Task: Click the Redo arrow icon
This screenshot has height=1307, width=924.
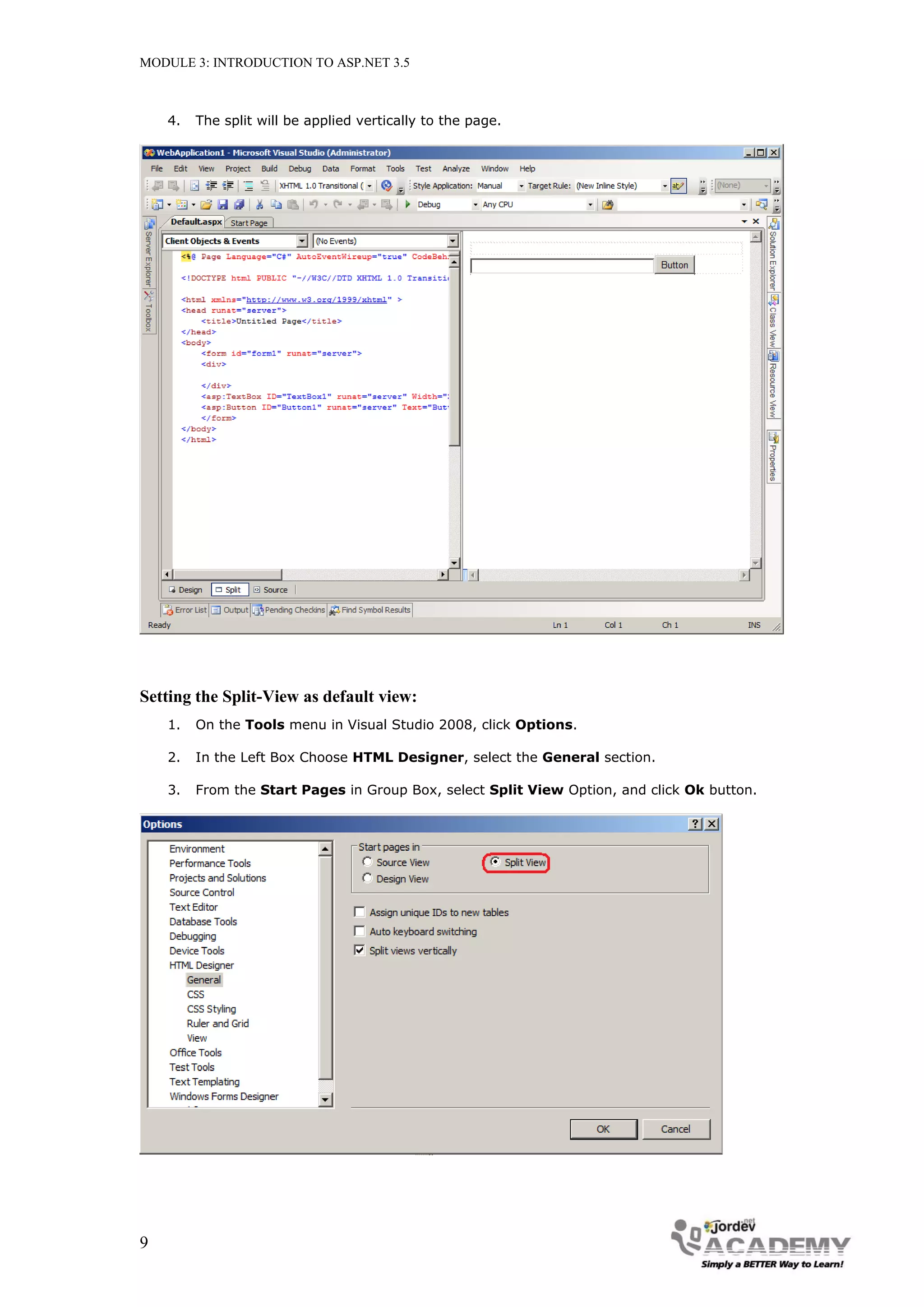Action: [x=338, y=204]
